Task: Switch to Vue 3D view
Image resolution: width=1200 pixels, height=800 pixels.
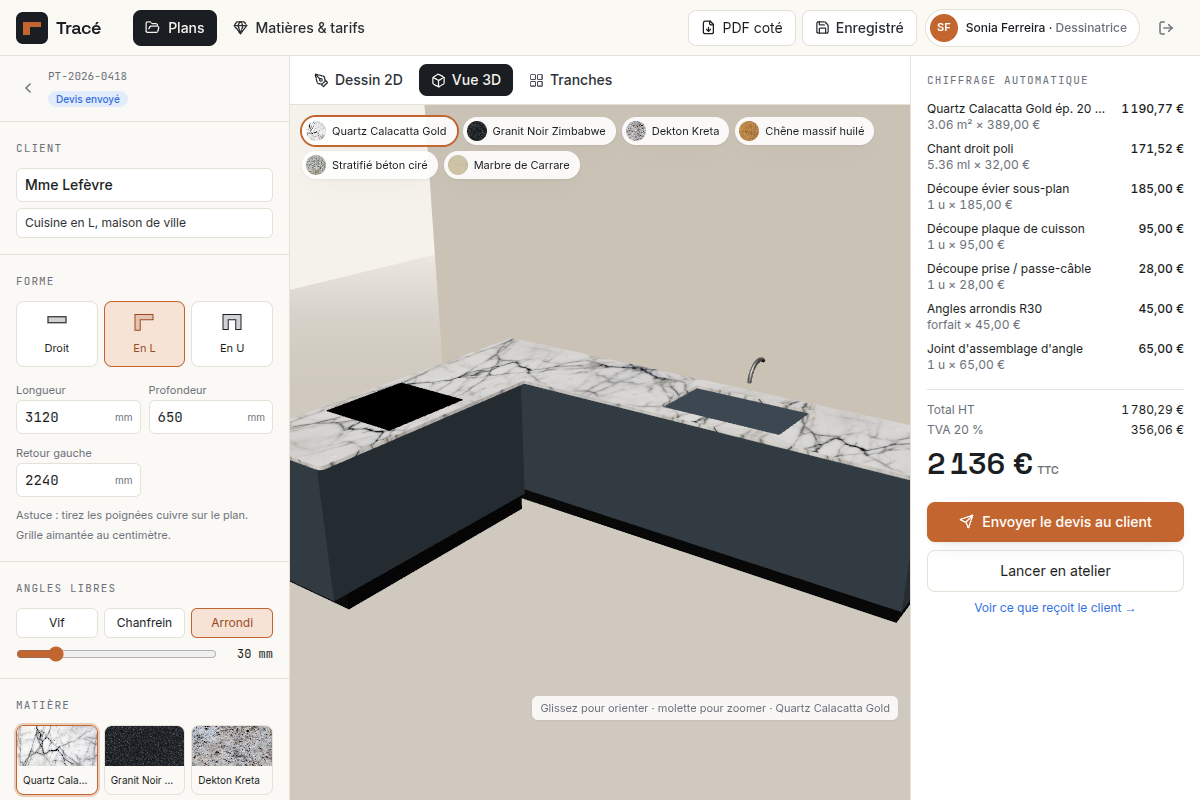Action: tap(466, 80)
